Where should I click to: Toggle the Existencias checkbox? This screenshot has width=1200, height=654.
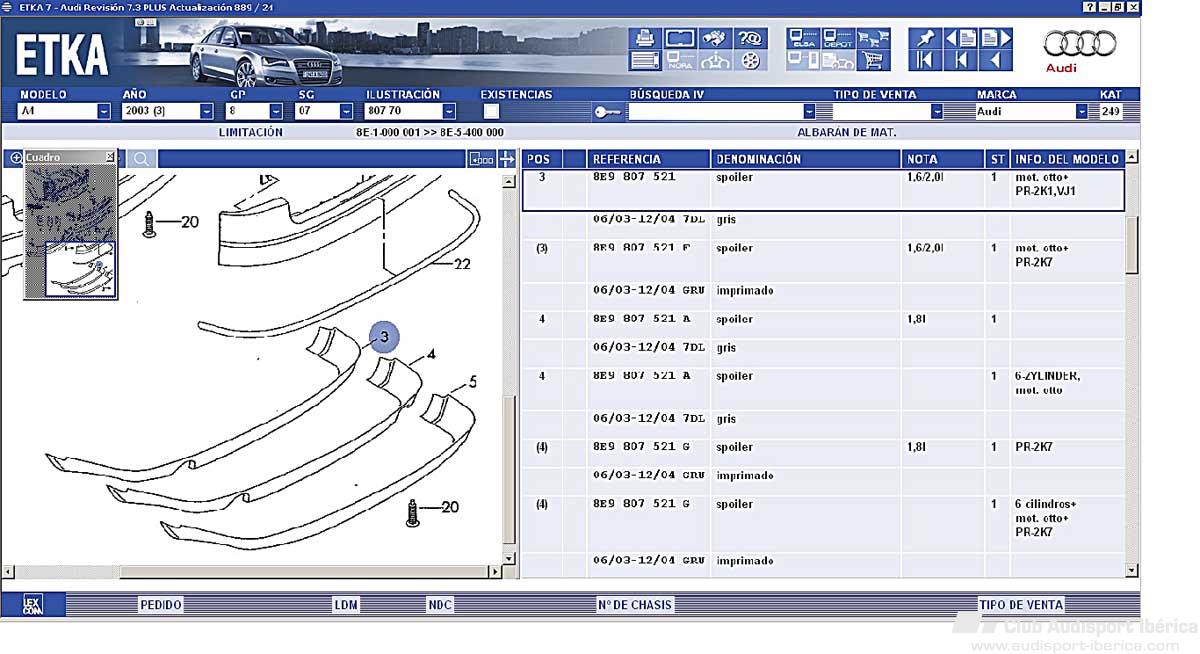[x=492, y=112]
